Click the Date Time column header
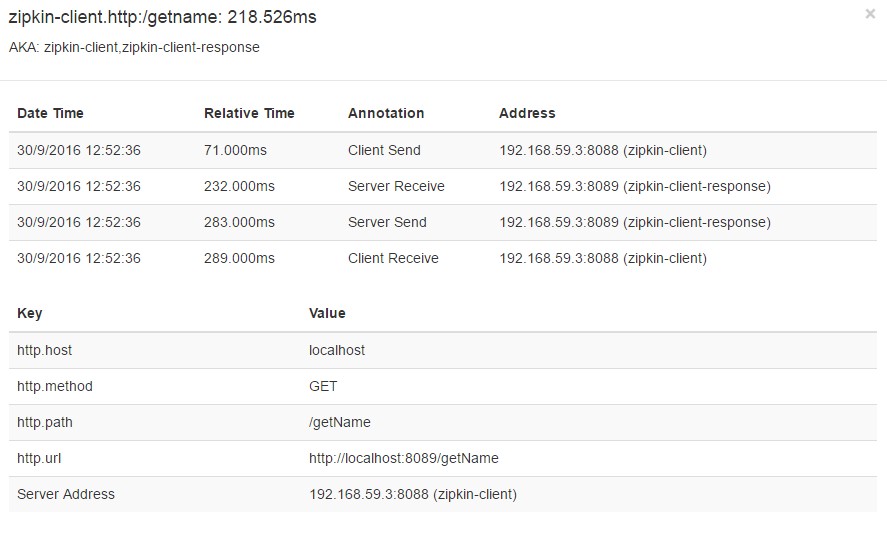The width and height of the screenshot is (887, 541). (50, 113)
